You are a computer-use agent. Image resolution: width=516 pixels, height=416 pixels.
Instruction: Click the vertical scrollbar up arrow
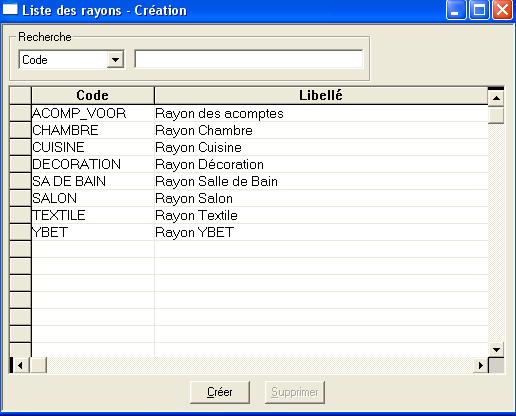(496, 98)
